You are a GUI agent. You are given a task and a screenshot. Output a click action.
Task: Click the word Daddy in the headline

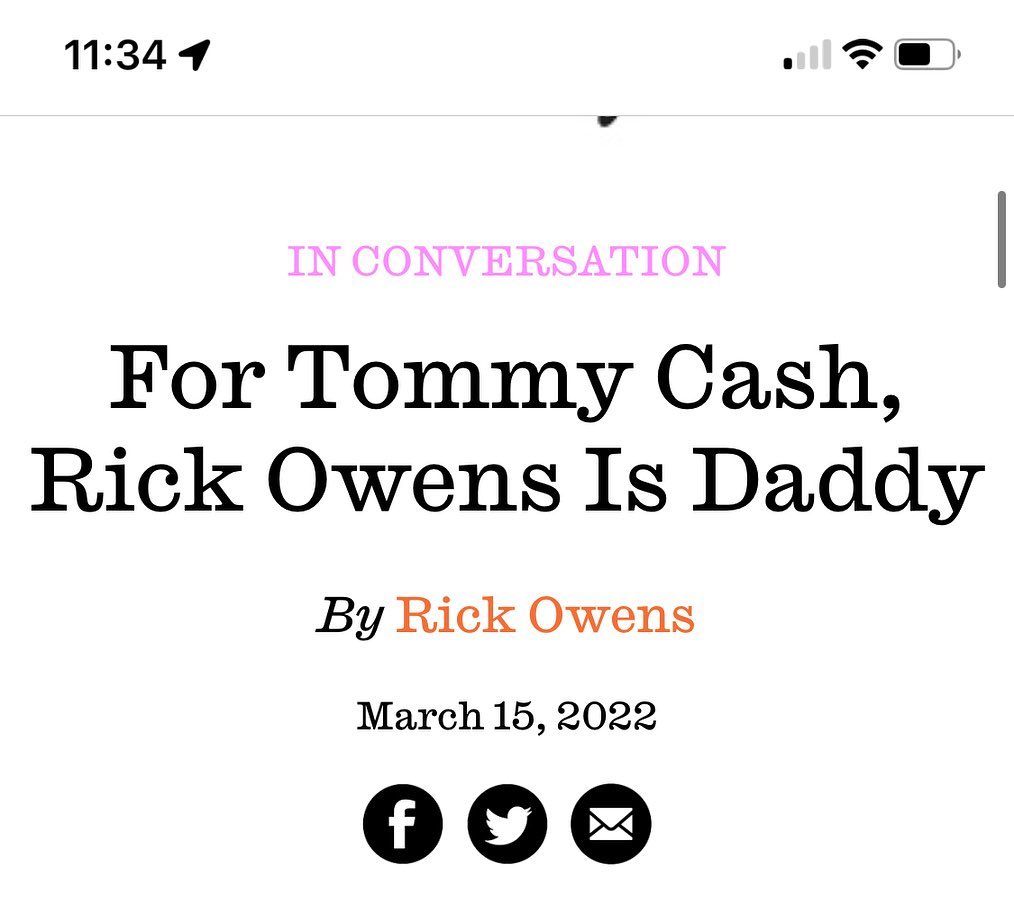(833, 483)
